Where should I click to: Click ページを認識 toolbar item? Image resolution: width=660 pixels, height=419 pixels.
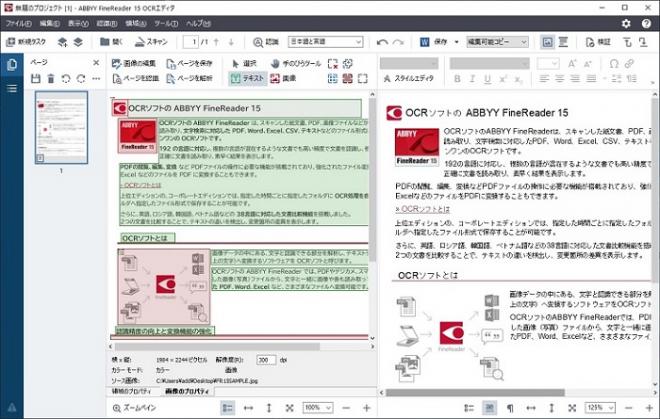point(136,78)
